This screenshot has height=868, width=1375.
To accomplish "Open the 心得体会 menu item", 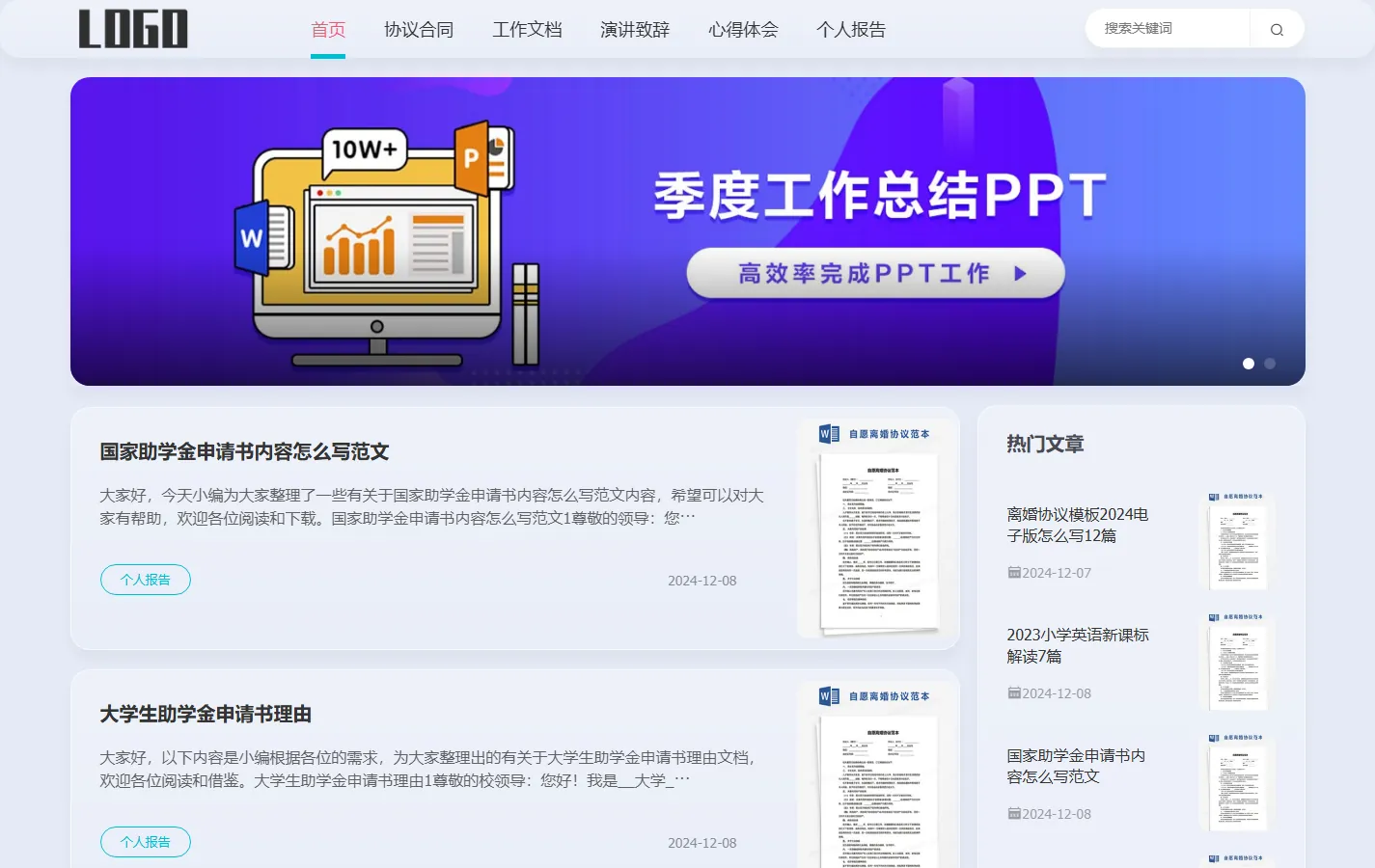I will (743, 29).
